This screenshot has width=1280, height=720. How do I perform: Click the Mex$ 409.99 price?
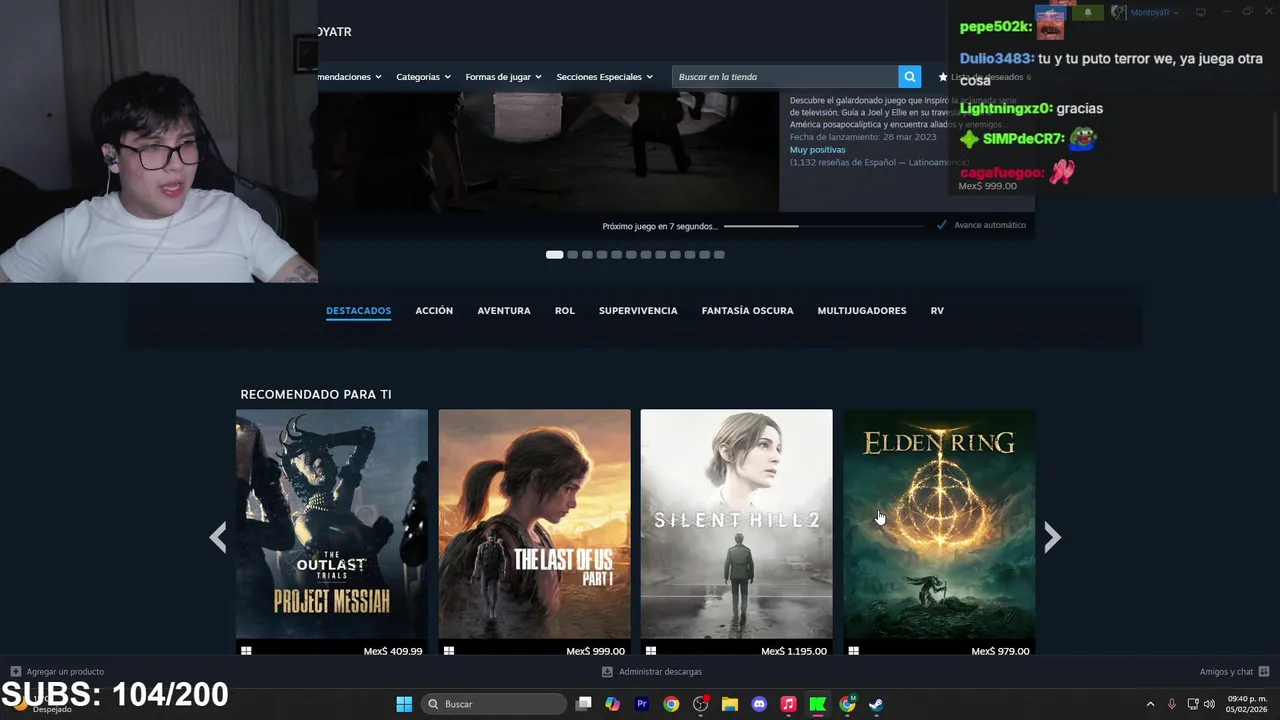click(x=393, y=651)
